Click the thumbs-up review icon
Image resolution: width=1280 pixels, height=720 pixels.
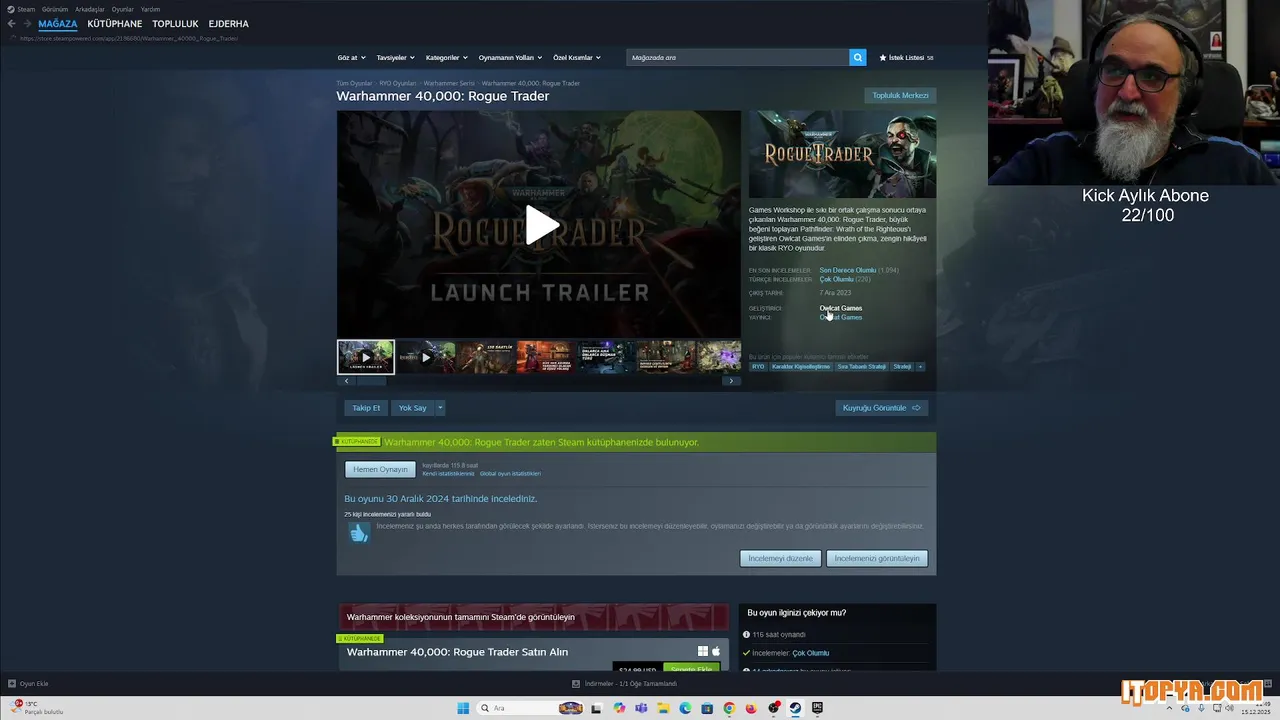pos(359,533)
